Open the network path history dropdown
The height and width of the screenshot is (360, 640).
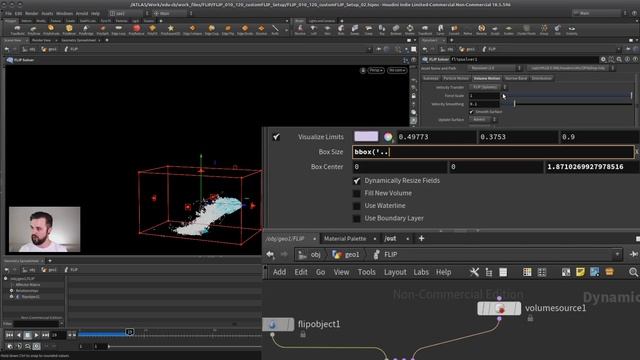click(617, 254)
